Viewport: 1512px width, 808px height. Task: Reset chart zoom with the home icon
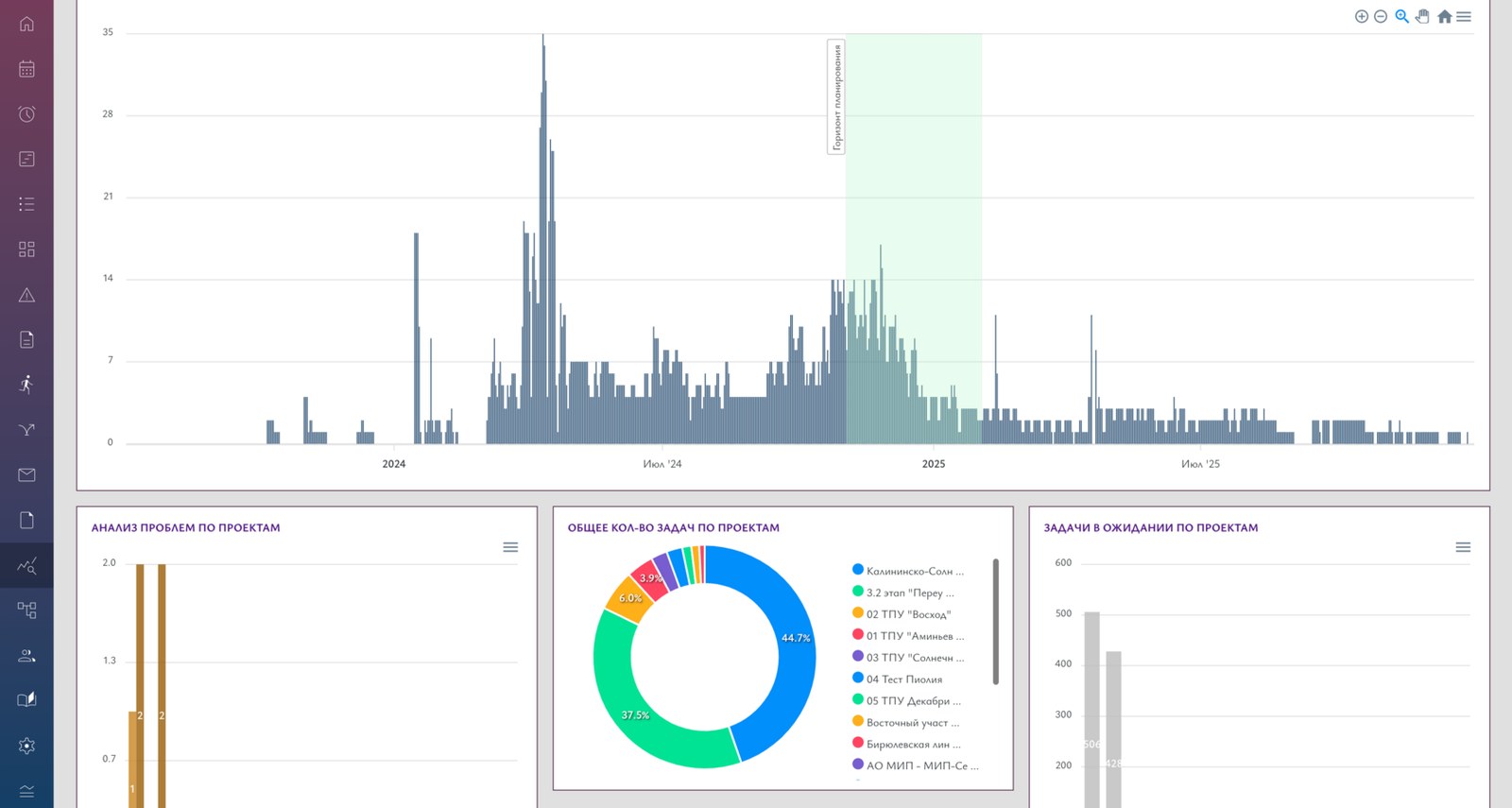coord(1445,16)
